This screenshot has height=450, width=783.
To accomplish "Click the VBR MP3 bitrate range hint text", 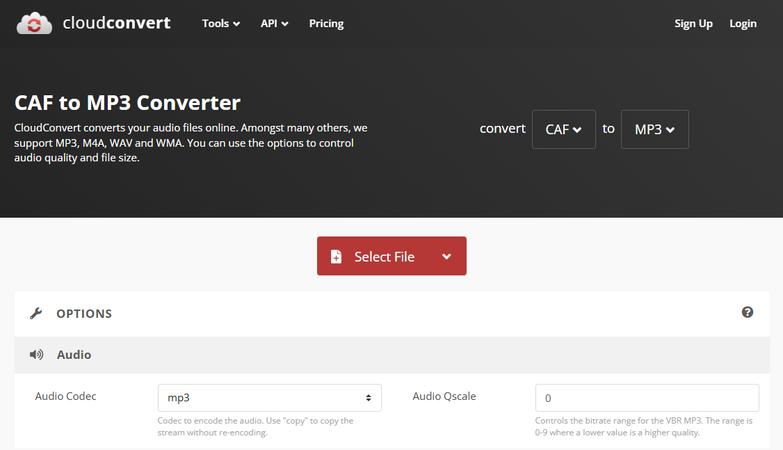I will pos(644,427).
